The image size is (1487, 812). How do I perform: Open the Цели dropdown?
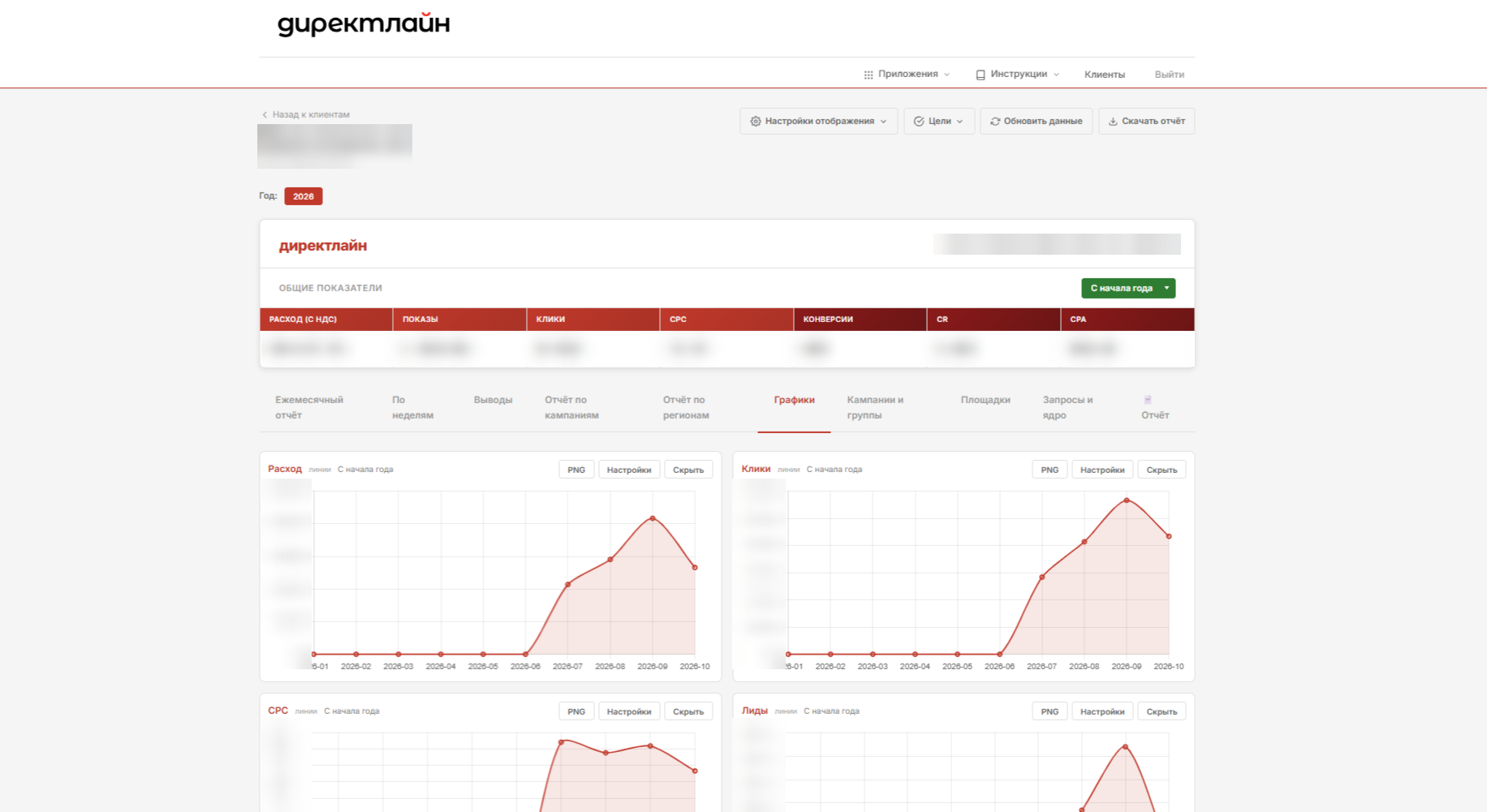pyautogui.click(x=939, y=122)
